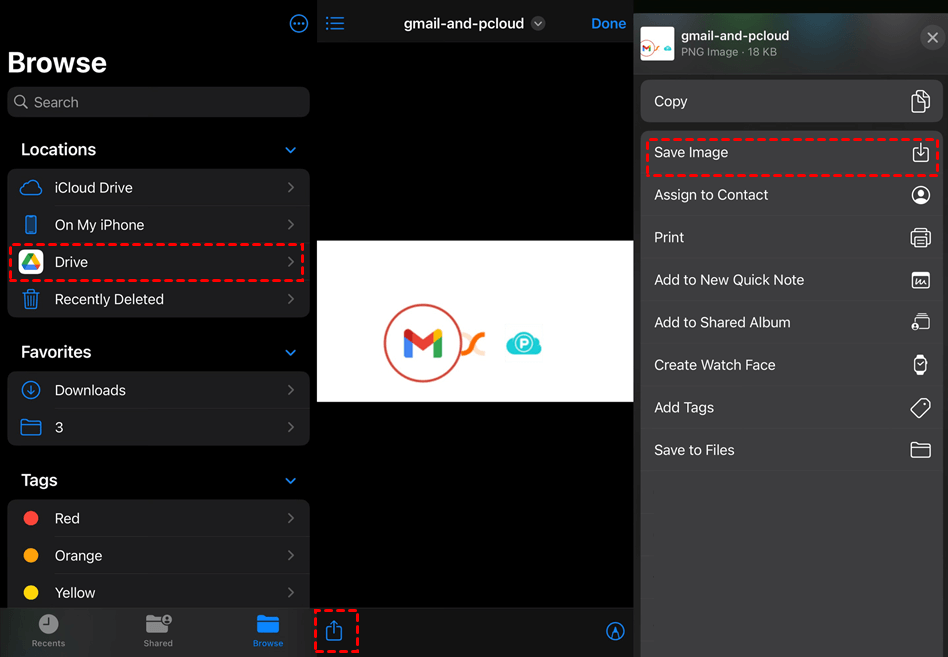Image resolution: width=948 pixels, height=657 pixels.
Task: Open the folder named 3
Action: (158, 427)
